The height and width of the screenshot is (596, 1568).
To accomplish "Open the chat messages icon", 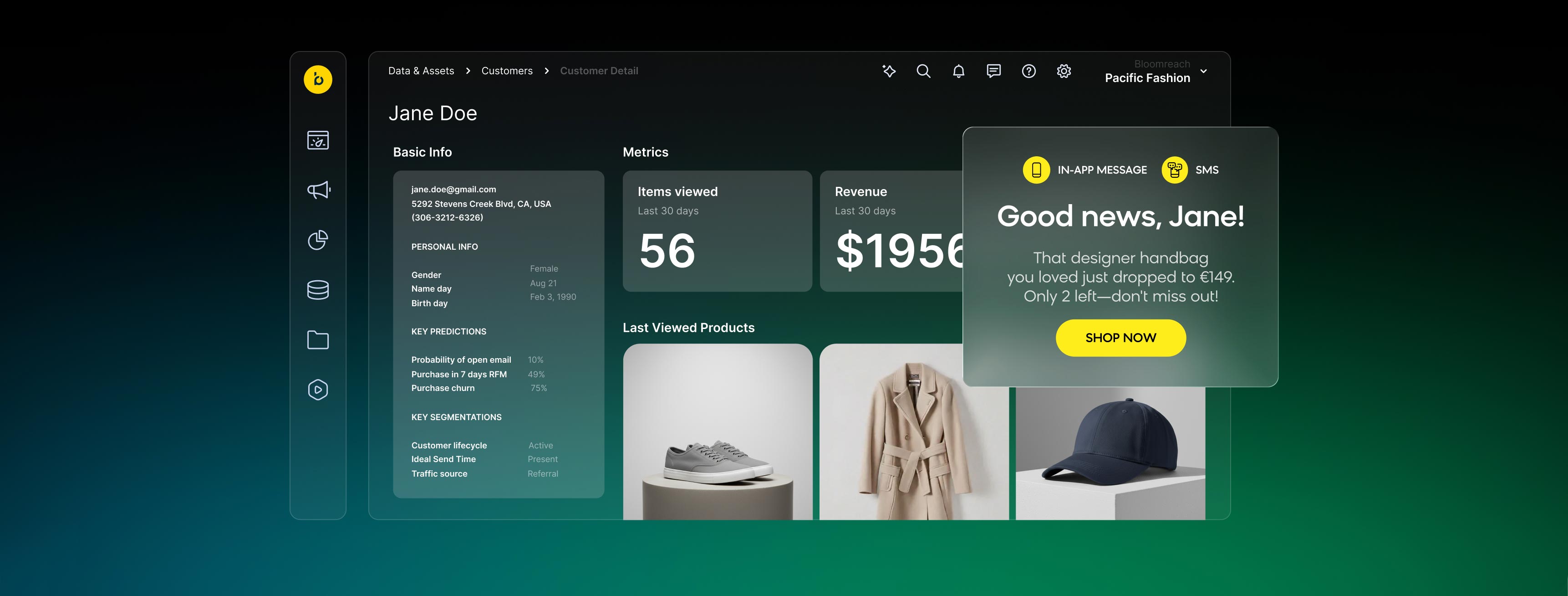I will (993, 71).
